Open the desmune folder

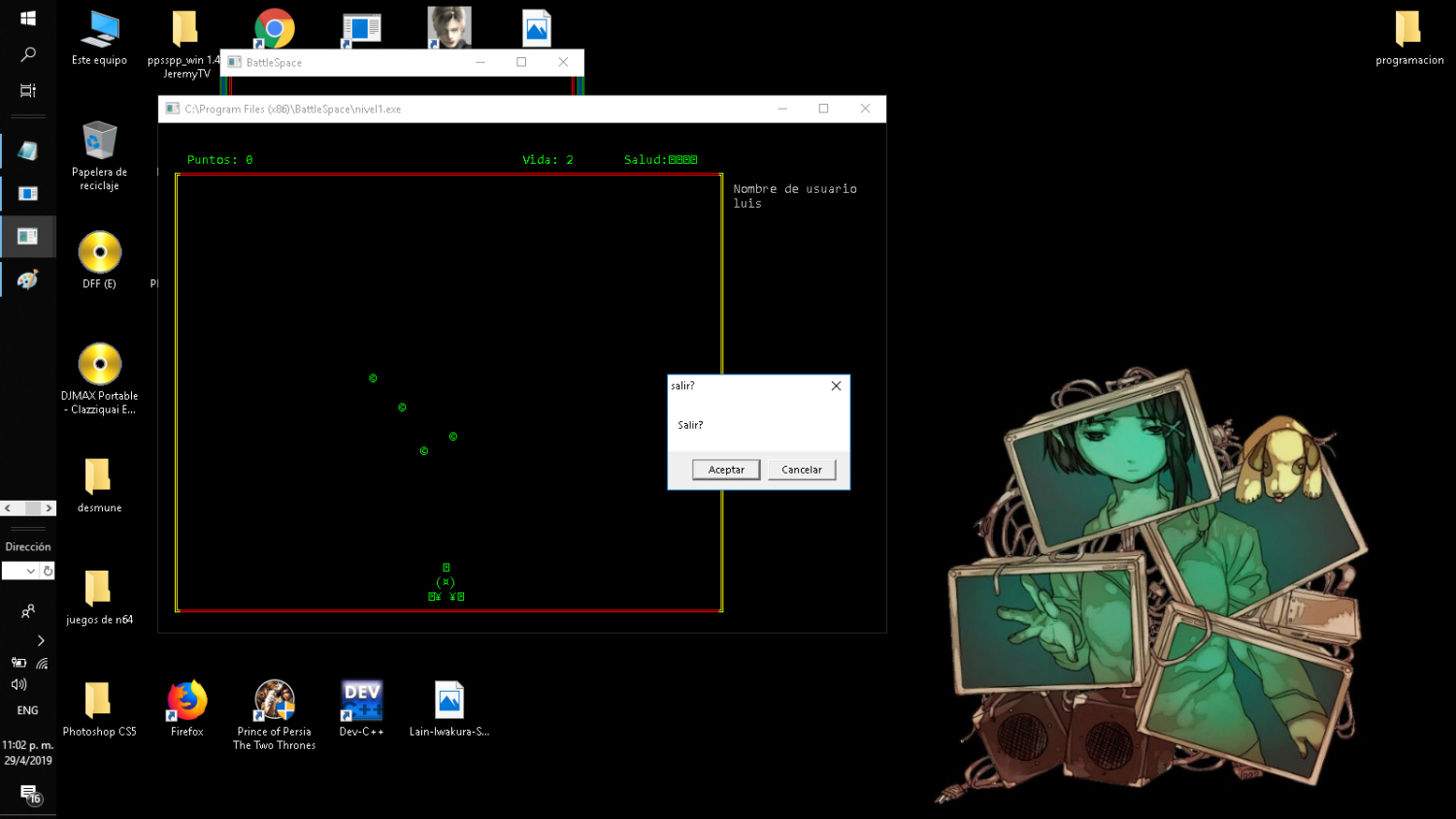99,485
